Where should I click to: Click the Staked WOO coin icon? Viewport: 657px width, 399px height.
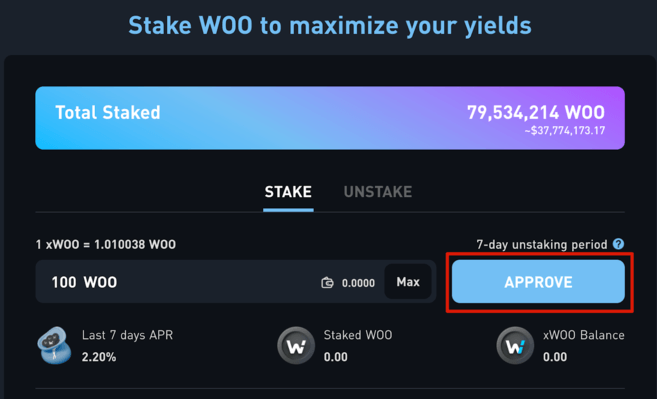tap(296, 345)
